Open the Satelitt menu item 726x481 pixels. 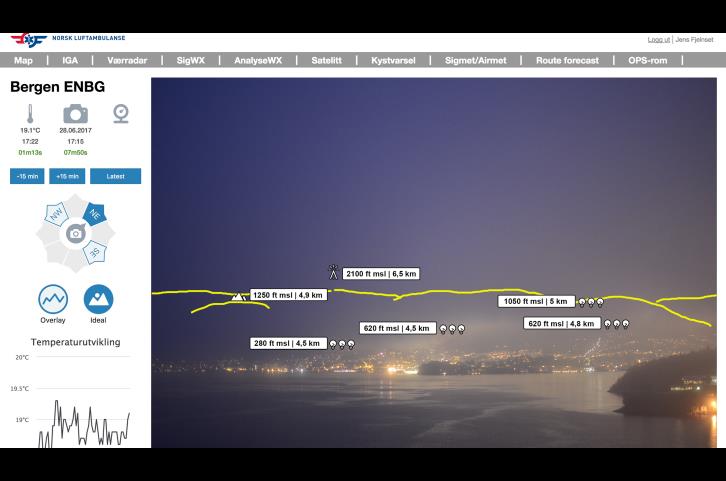pyautogui.click(x=326, y=60)
